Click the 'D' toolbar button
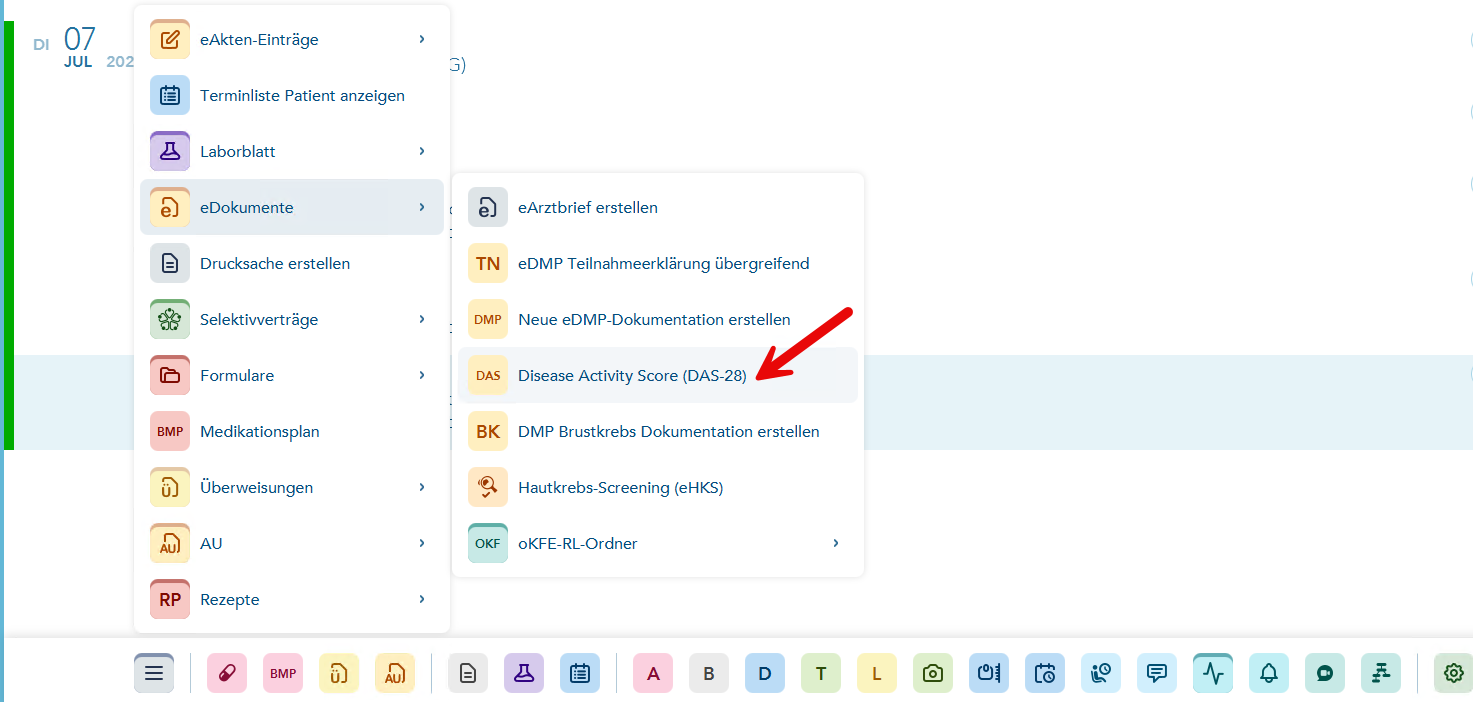1473x702 pixels. point(765,673)
